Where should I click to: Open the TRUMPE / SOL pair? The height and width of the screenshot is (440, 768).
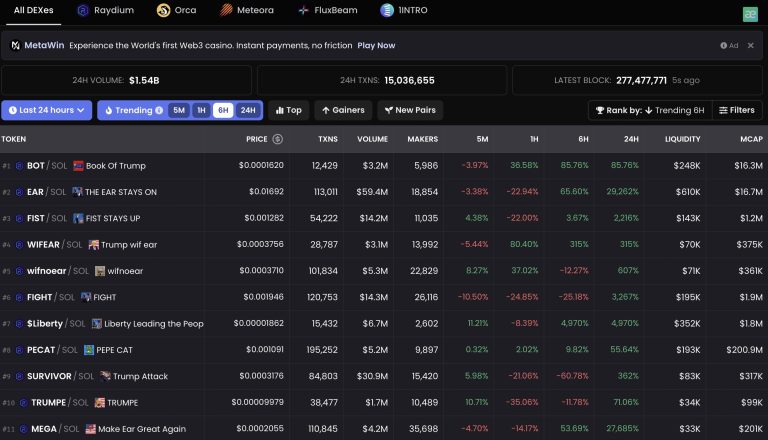coord(60,403)
